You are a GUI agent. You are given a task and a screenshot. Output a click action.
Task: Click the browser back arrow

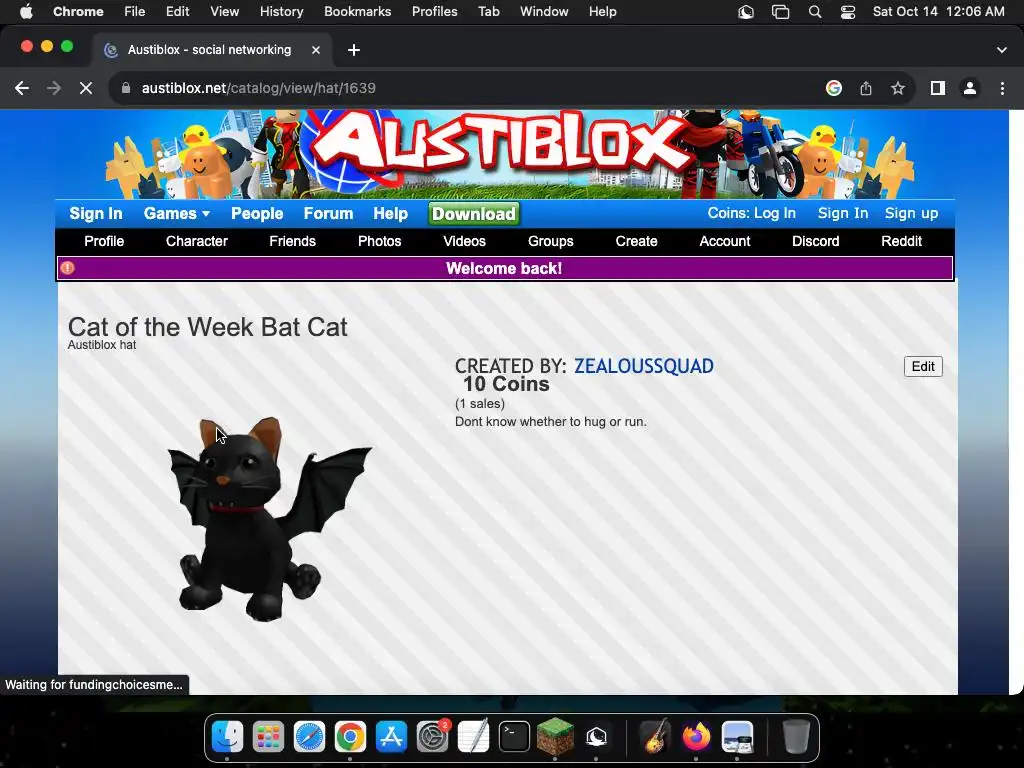pos(22,88)
